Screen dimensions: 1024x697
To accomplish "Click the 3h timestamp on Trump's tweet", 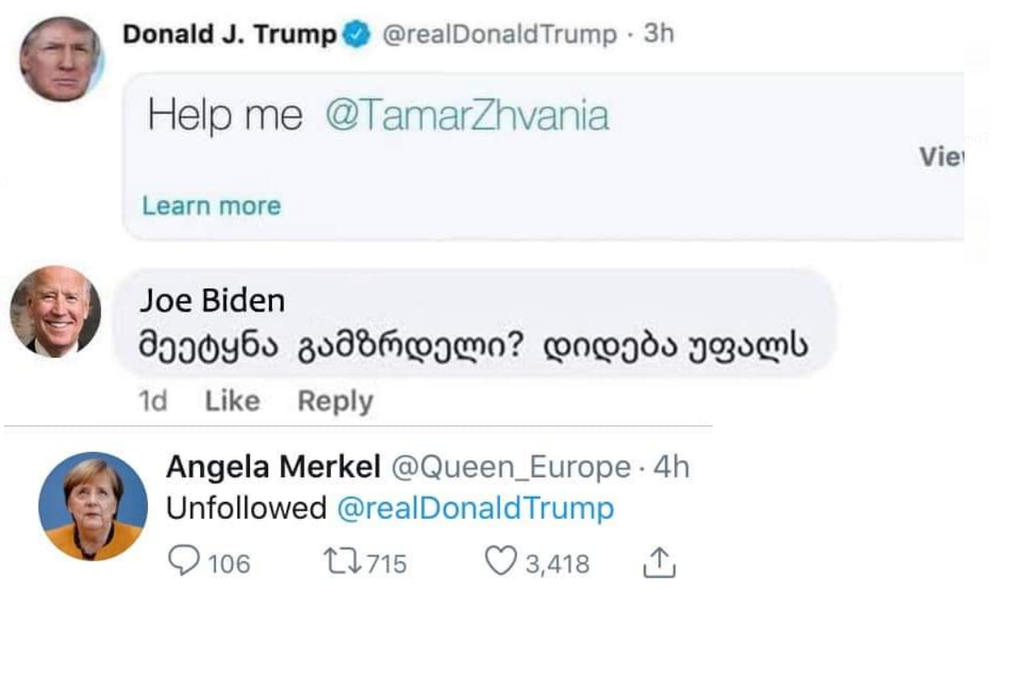I will (x=659, y=34).
